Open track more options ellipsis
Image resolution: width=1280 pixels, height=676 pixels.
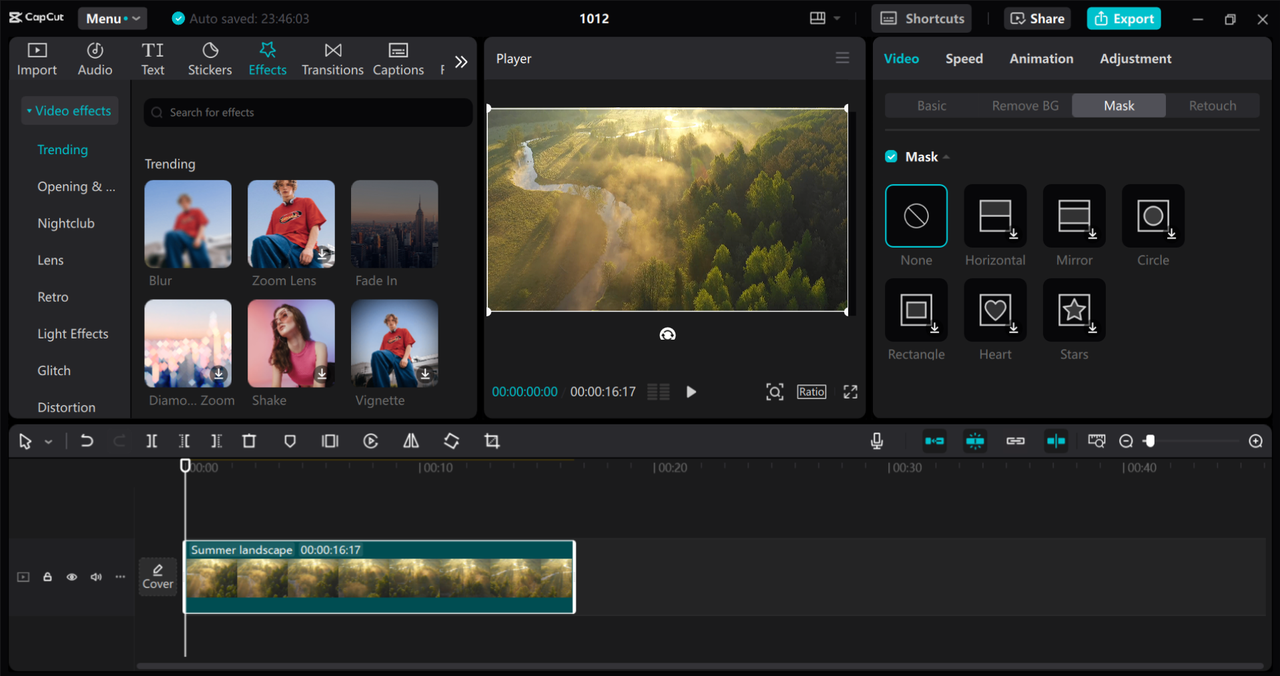pyautogui.click(x=120, y=577)
